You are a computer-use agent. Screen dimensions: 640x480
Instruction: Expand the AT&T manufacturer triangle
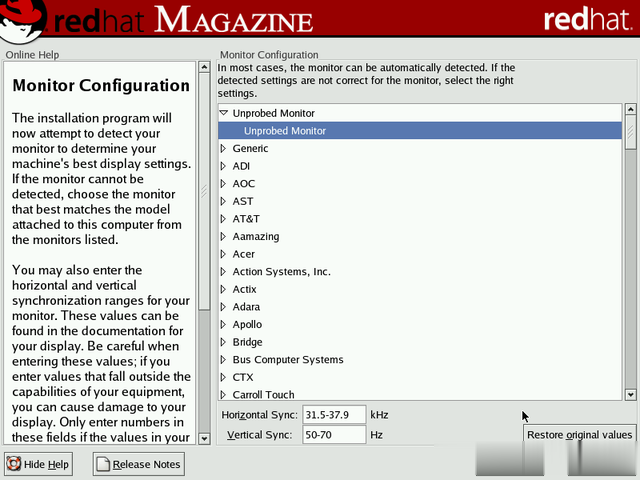click(x=223, y=219)
